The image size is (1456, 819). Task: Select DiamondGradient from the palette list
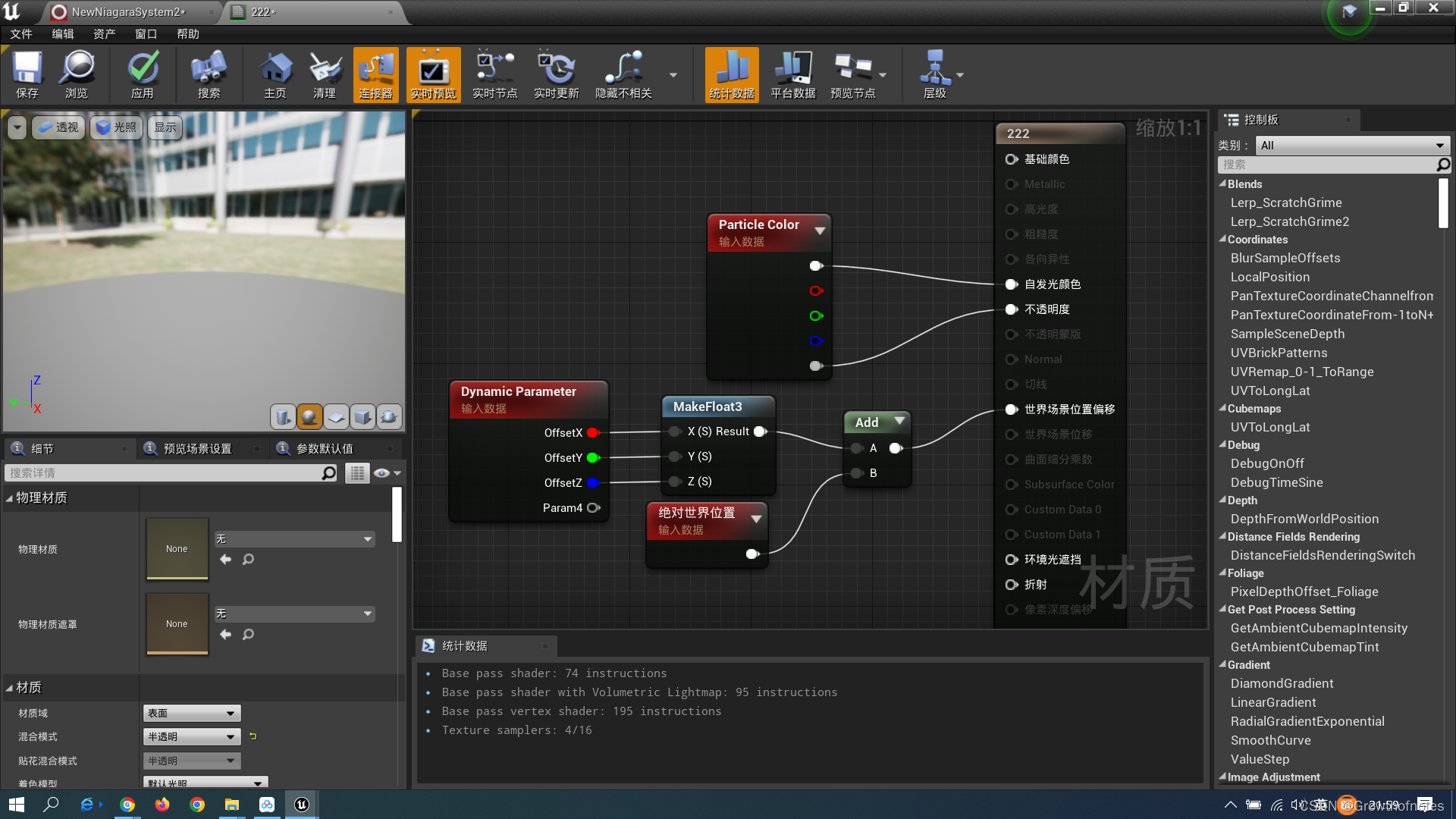[x=1282, y=683]
